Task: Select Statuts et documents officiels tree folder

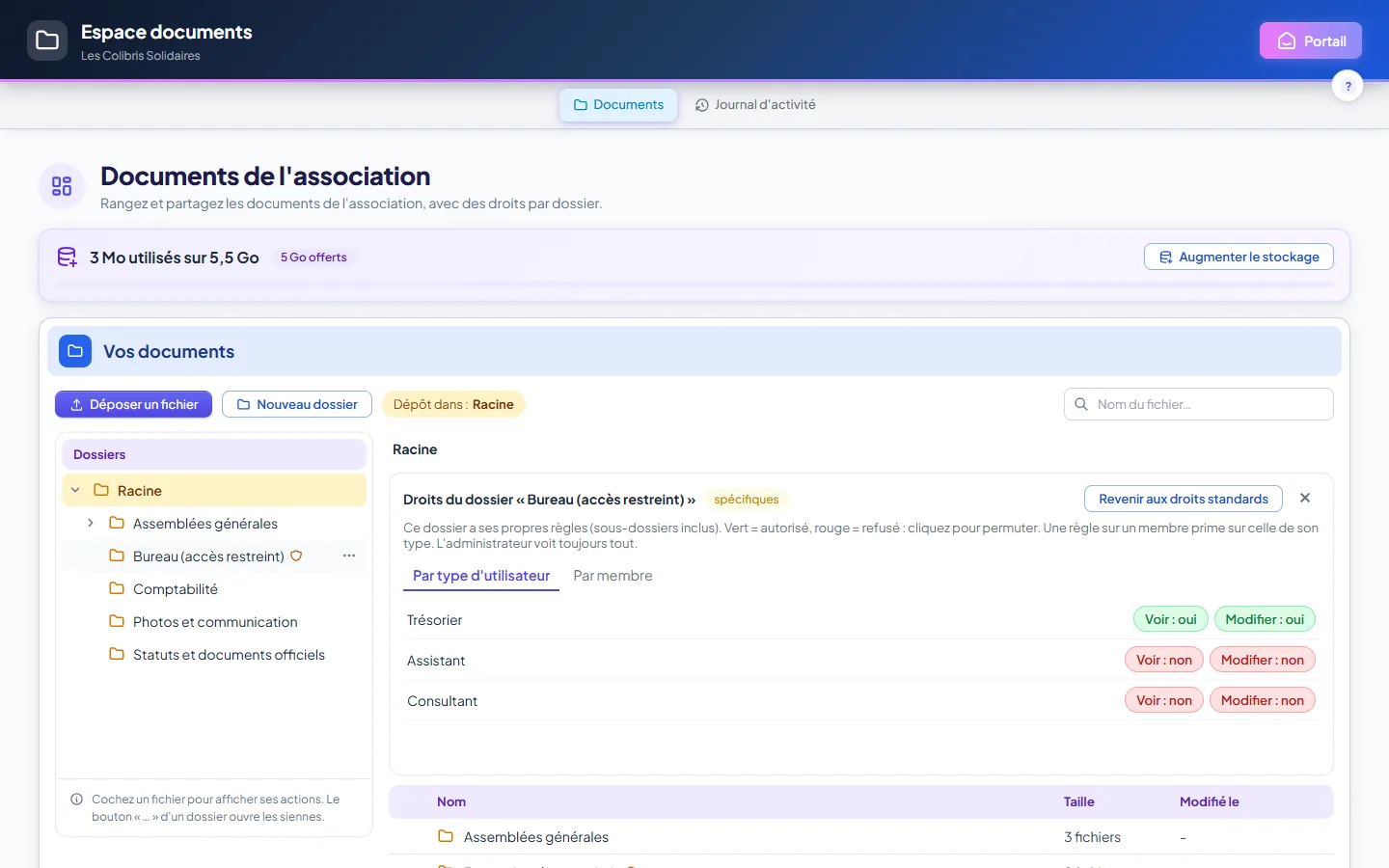Action: (x=214, y=654)
